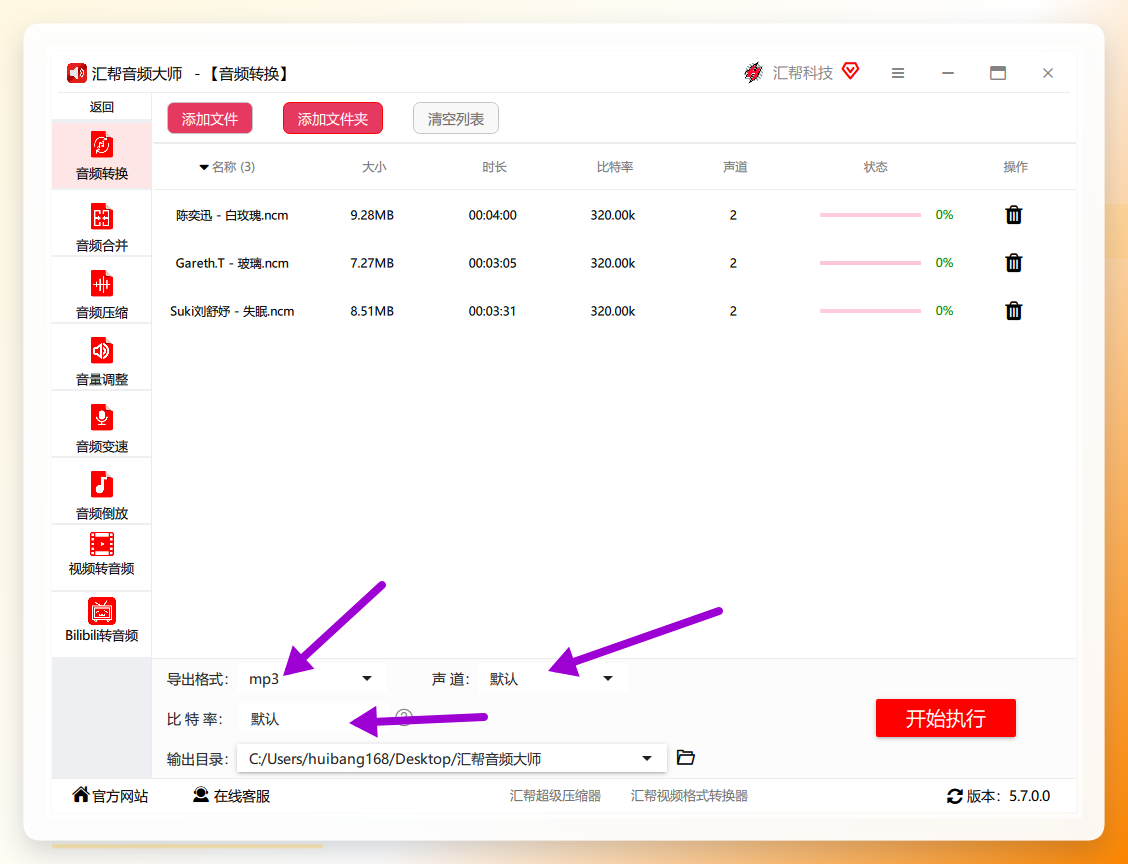Click the app speaker logo icon
The height and width of the screenshot is (864, 1128).
(77, 73)
